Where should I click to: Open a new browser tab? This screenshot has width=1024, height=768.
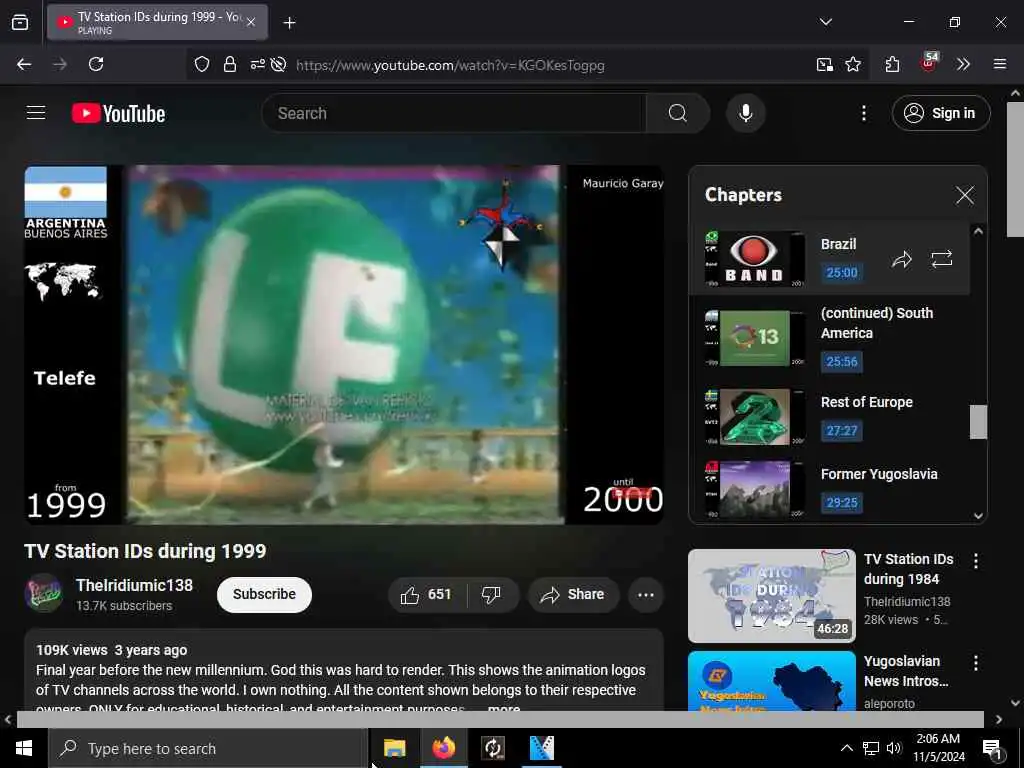point(289,23)
